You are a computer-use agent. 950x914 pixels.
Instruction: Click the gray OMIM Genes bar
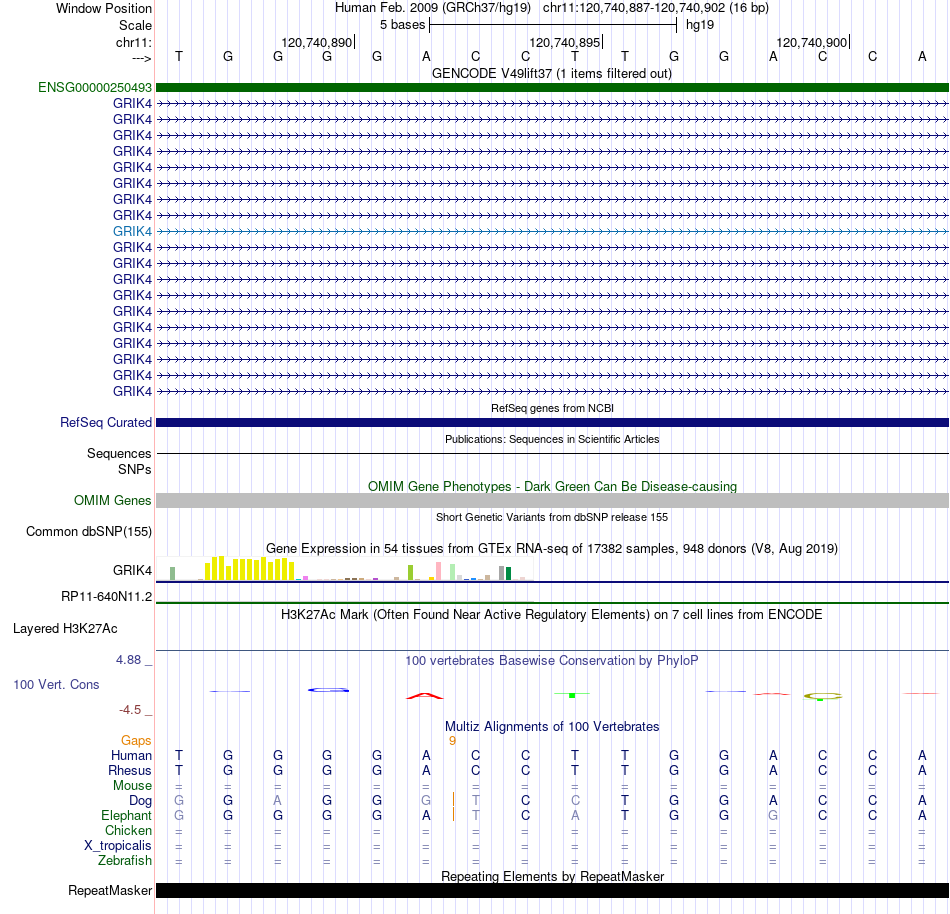point(552,500)
